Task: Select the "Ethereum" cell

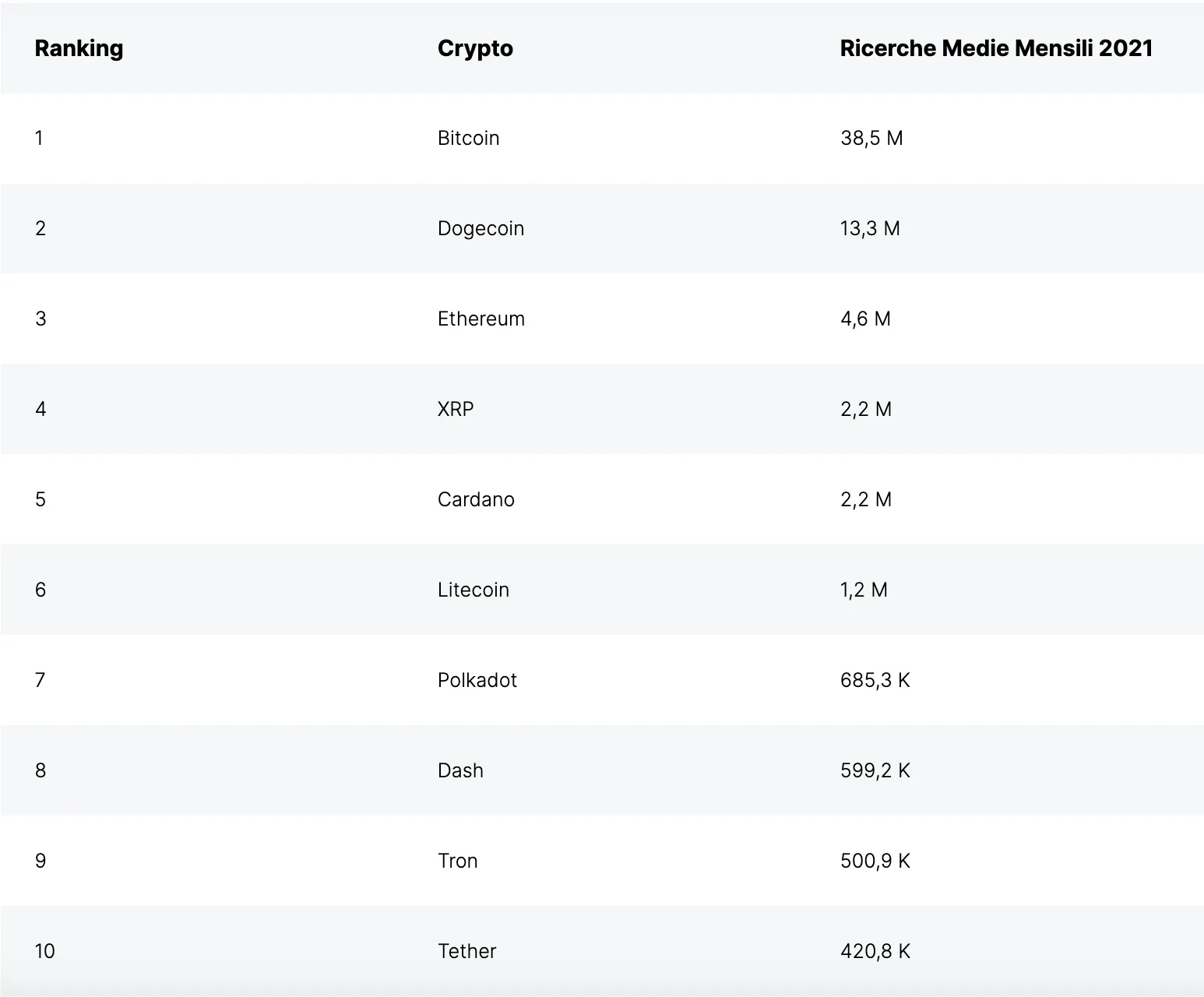Action: click(x=481, y=319)
